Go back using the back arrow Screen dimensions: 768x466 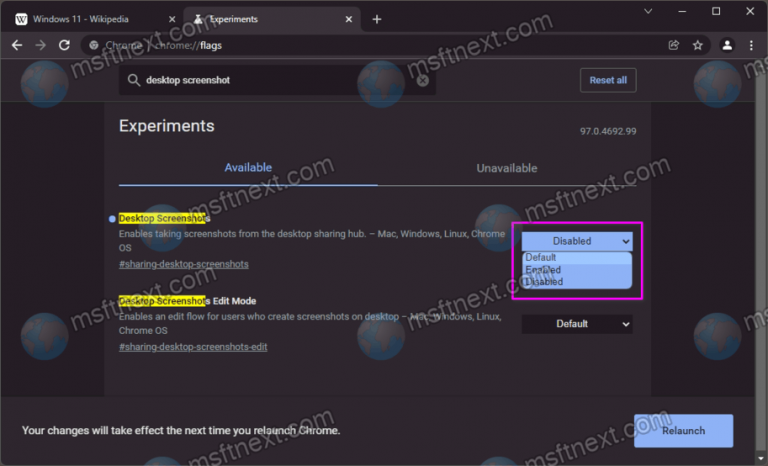click(x=17, y=45)
